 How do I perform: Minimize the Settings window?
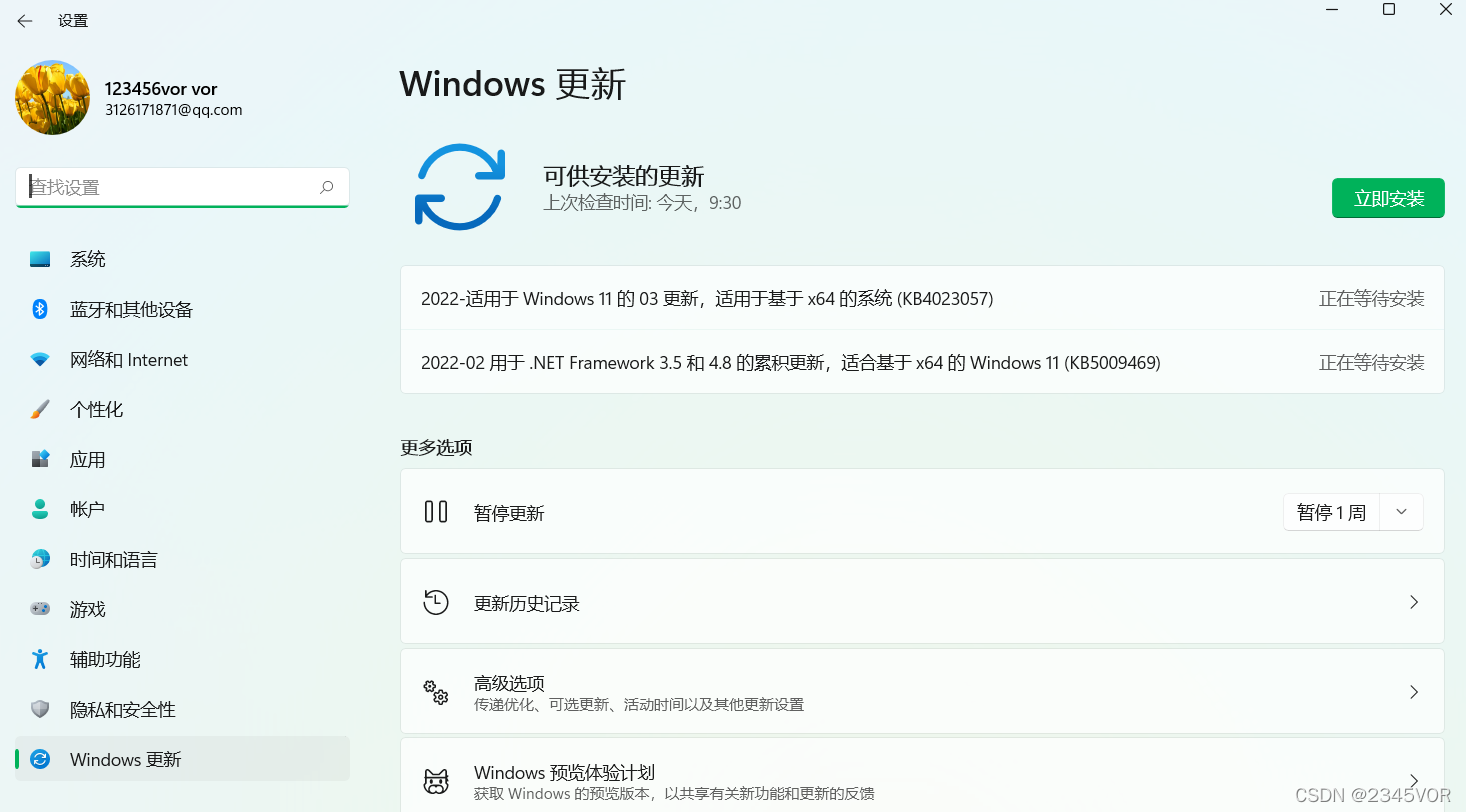[x=1332, y=10]
